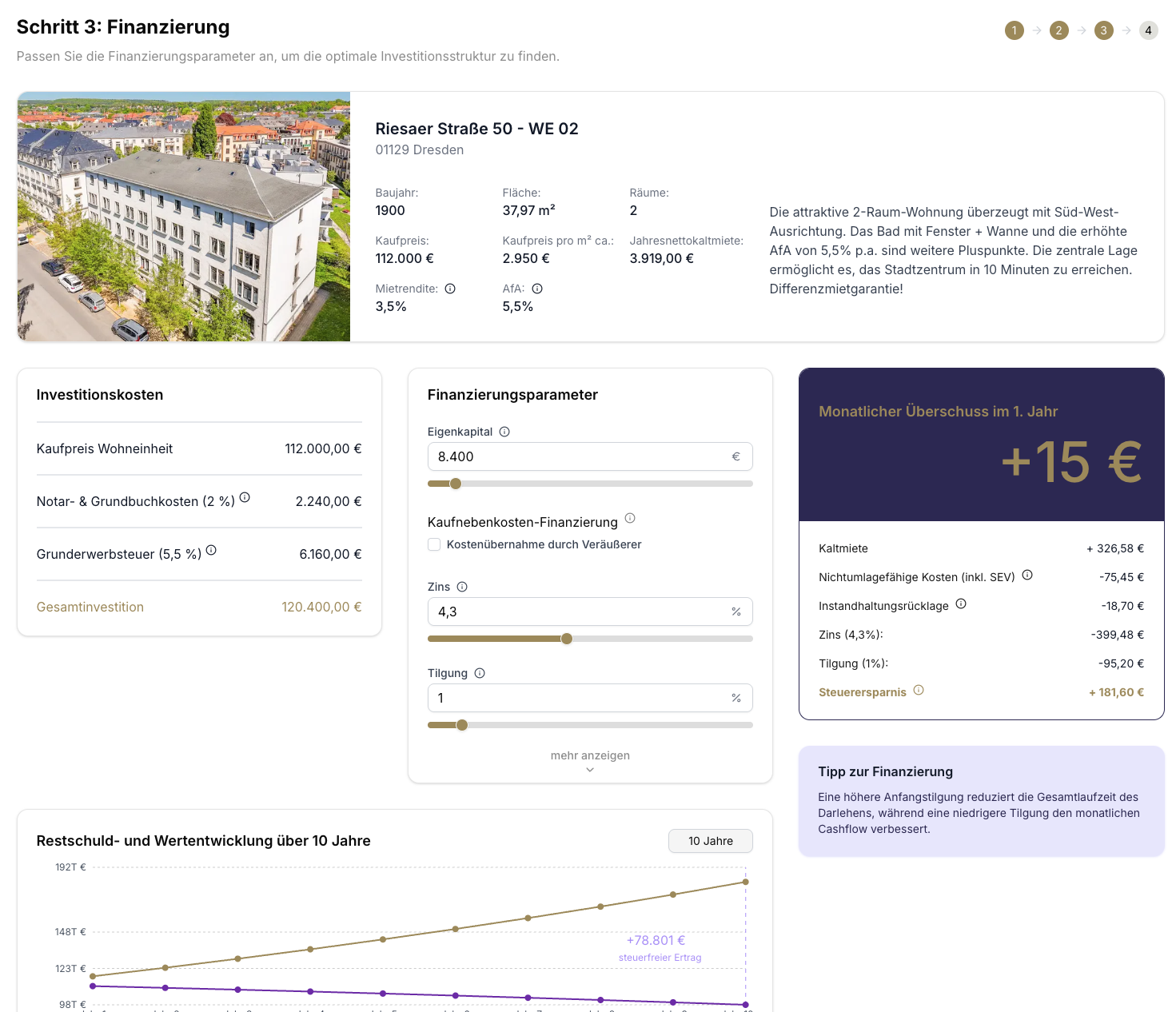
Task: Open the Mietrendite info tooltip icon
Action: [450, 289]
